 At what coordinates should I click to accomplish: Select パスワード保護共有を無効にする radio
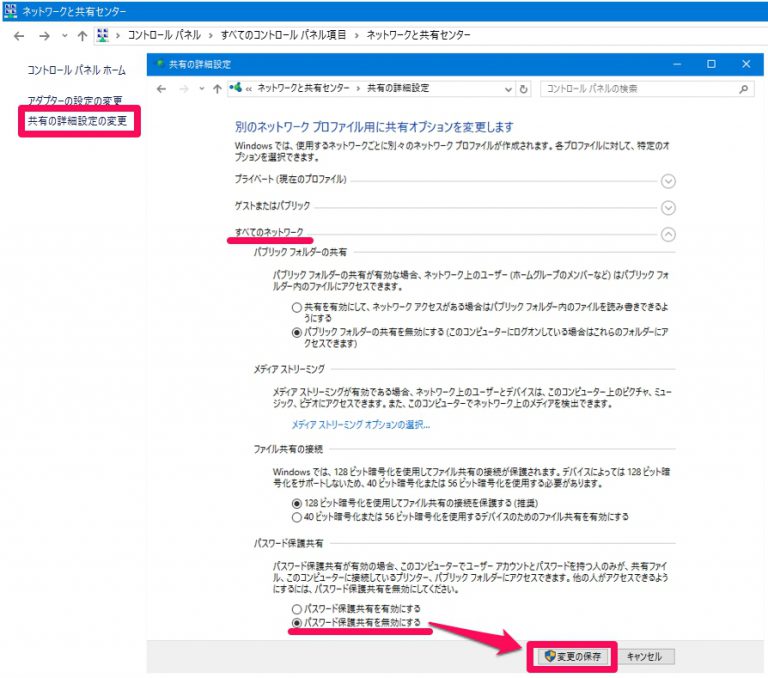pos(296,623)
